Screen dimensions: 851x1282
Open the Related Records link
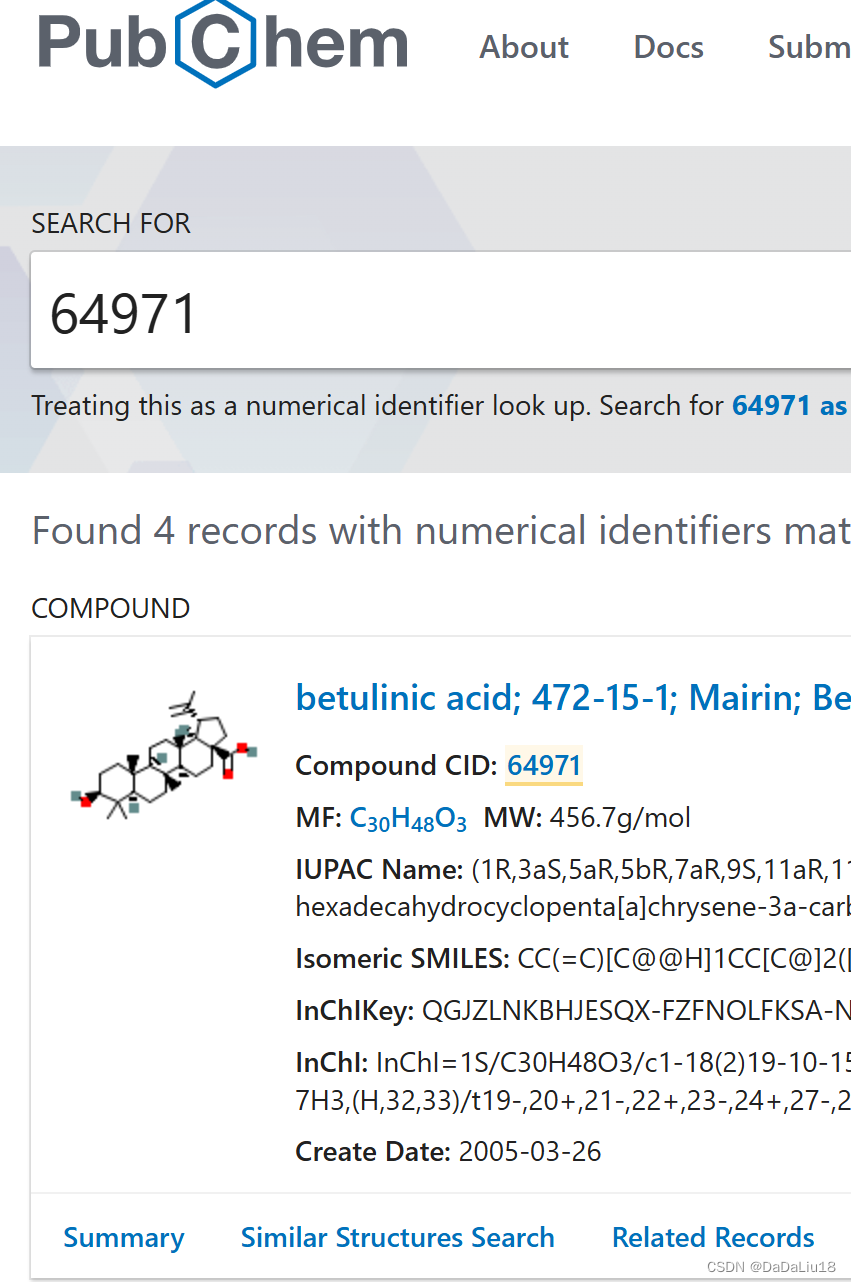(713, 1238)
